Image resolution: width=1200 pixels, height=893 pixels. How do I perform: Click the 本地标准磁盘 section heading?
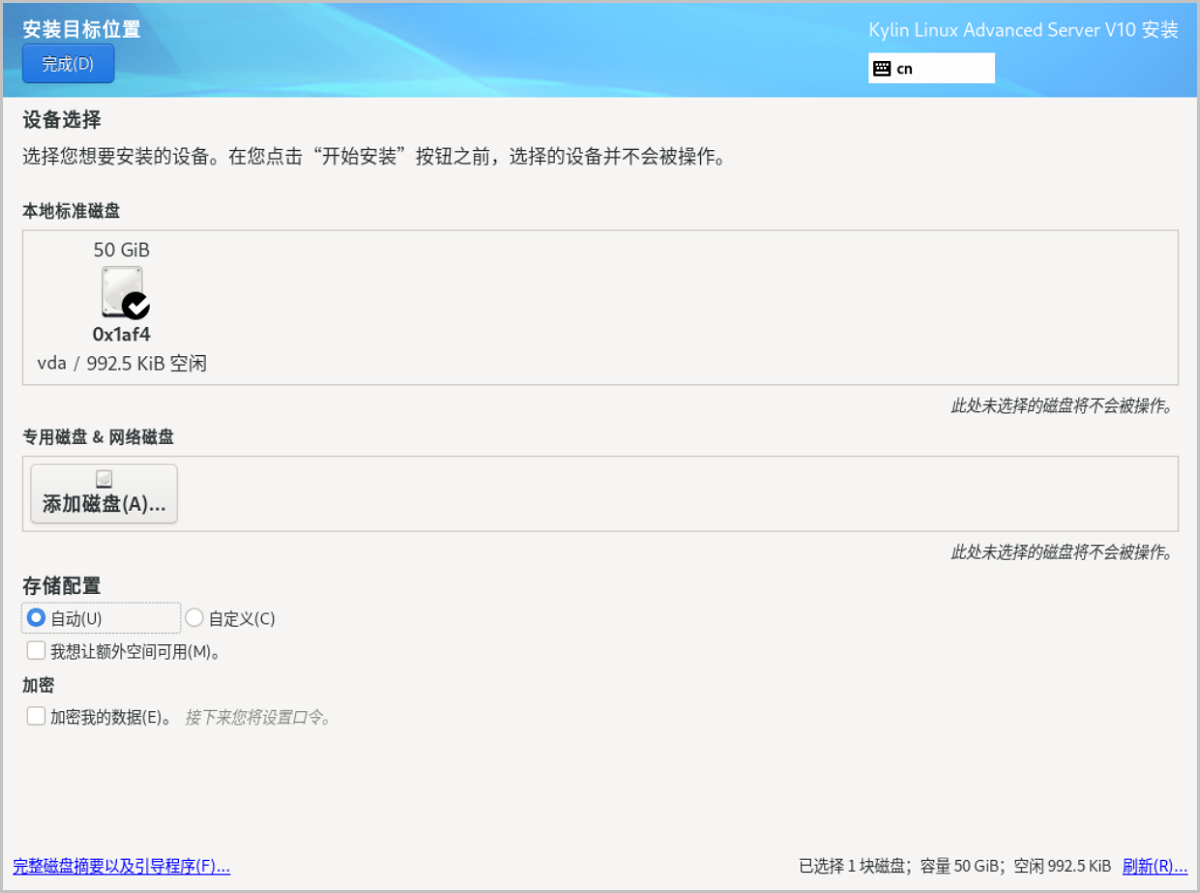click(x=72, y=211)
